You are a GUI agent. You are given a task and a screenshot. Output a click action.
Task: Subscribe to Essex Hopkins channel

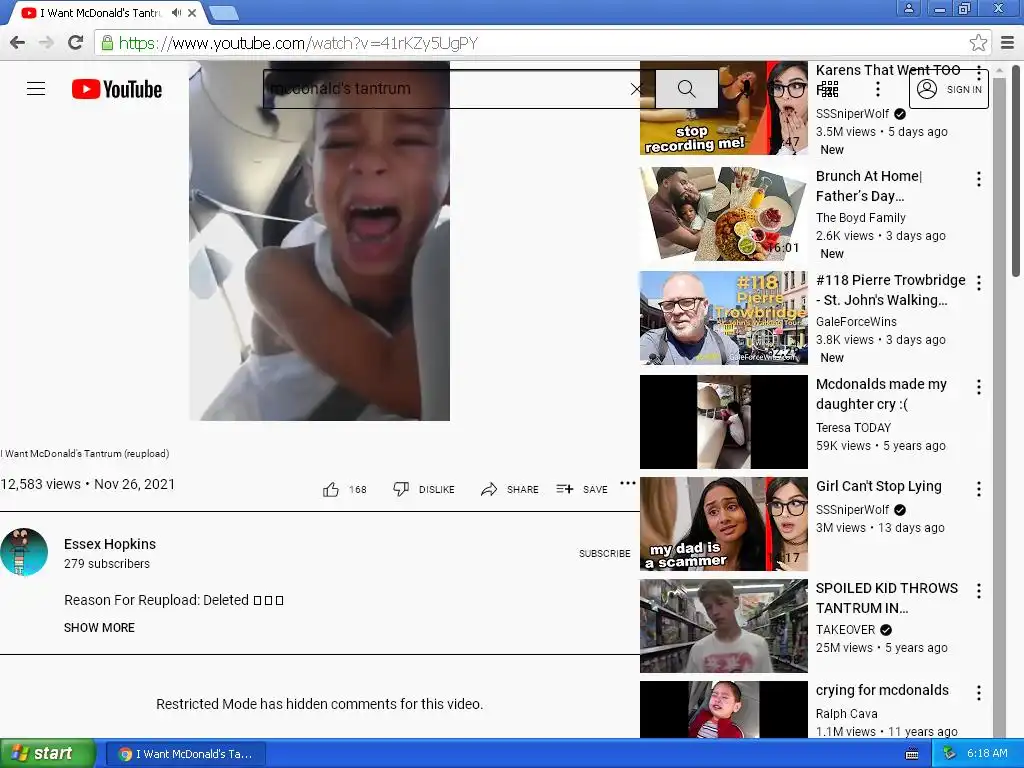(x=604, y=553)
